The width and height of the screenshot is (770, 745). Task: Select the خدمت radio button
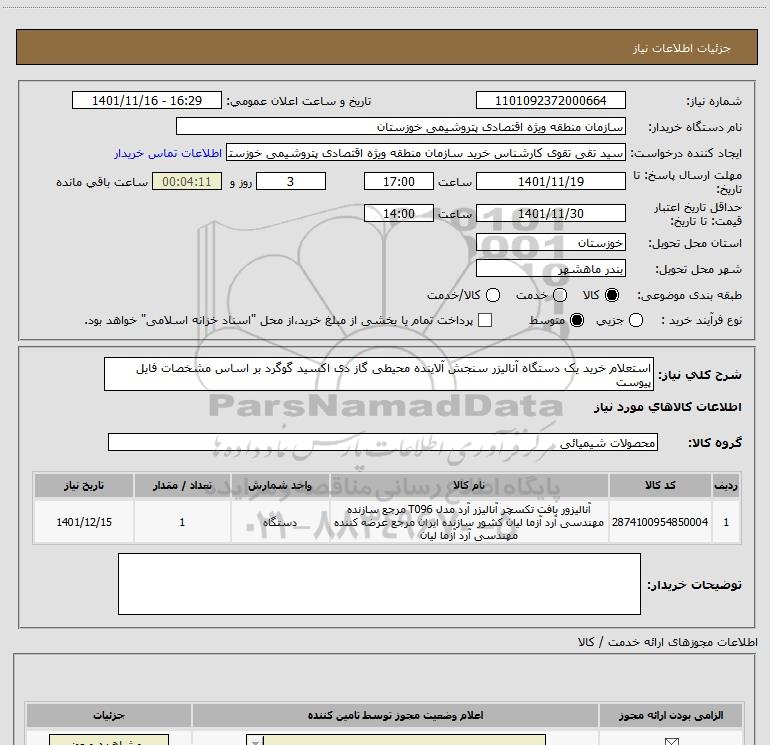pyautogui.click(x=560, y=295)
